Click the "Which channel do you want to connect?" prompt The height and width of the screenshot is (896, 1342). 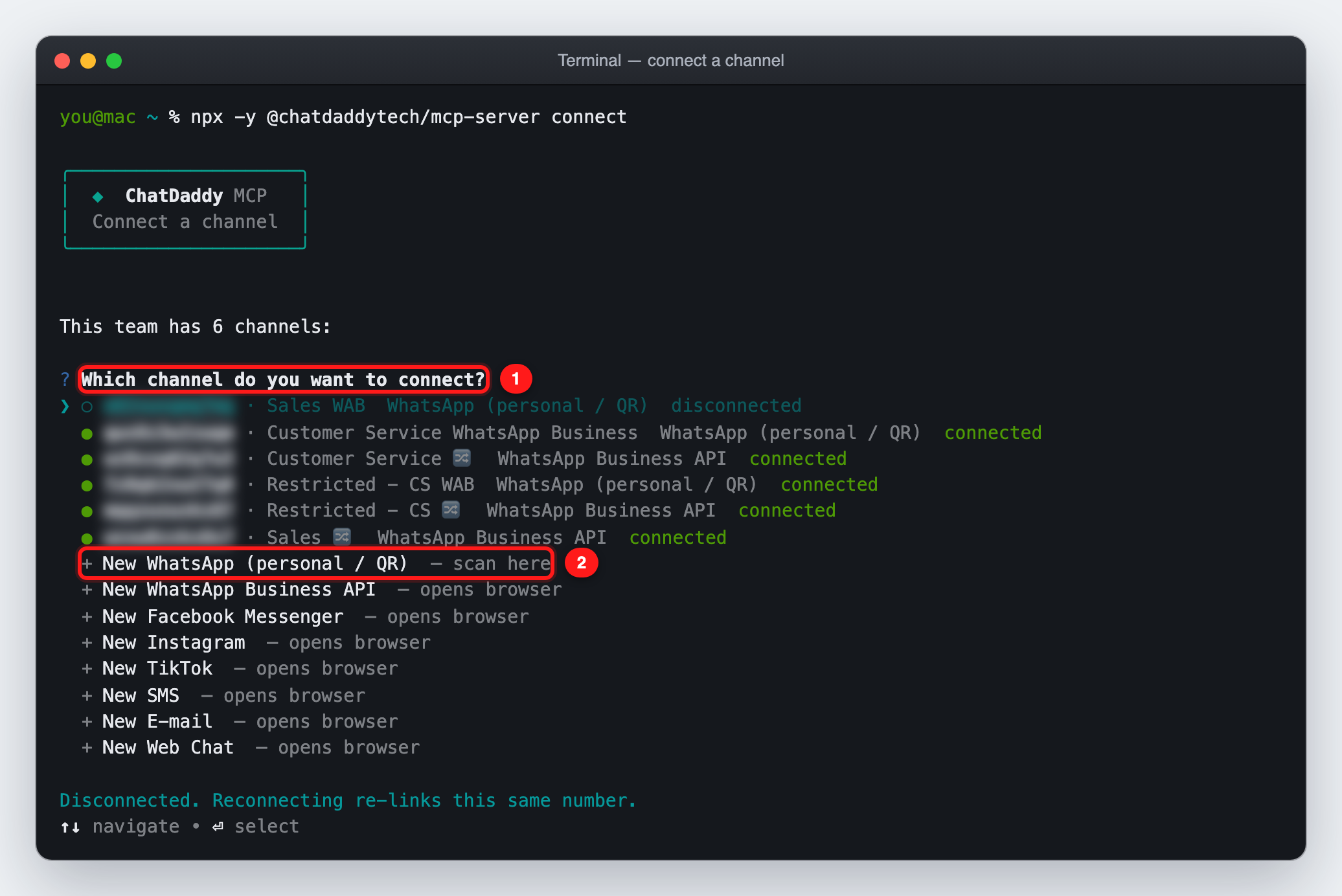click(283, 379)
